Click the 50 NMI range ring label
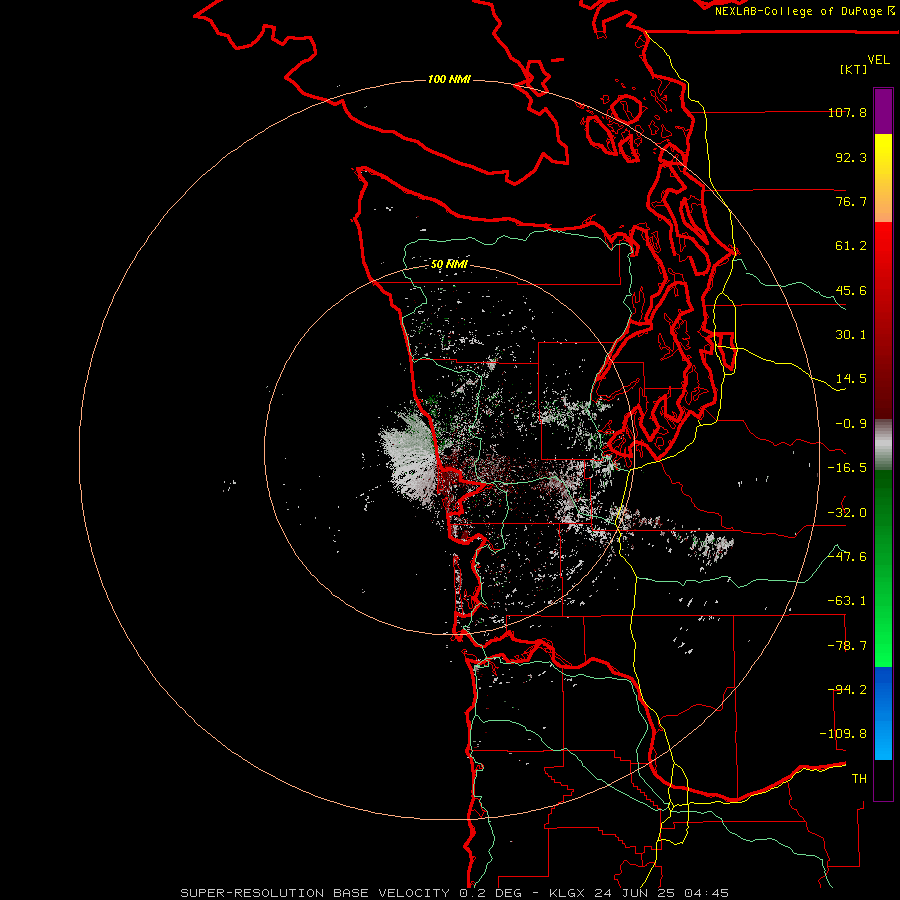The image size is (900, 900). click(449, 264)
